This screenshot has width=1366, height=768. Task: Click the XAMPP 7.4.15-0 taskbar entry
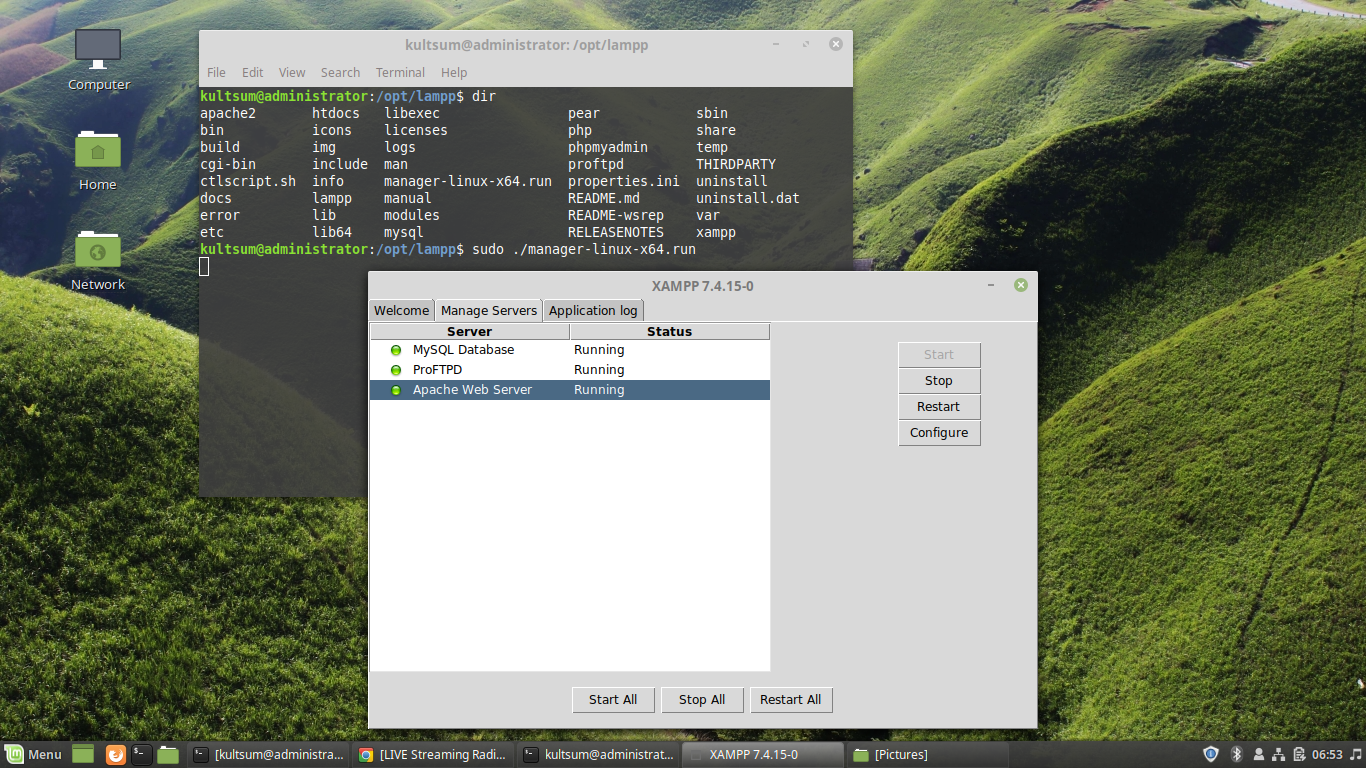point(764,755)
